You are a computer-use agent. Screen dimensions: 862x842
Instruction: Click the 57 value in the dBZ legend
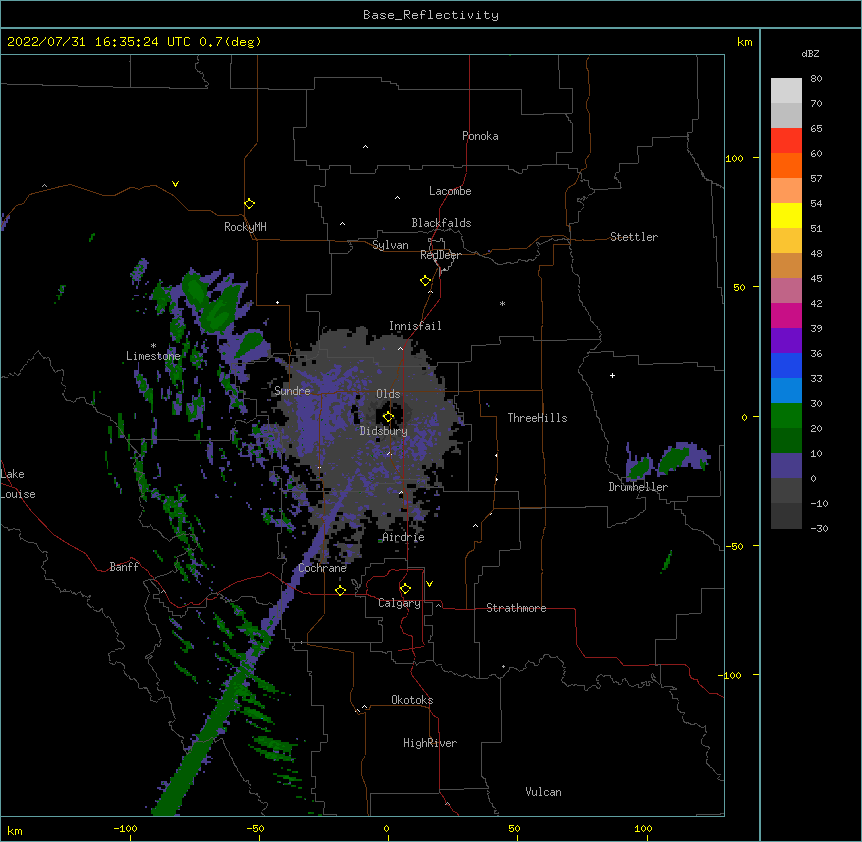pyautogui.click(x=816, y=179)
